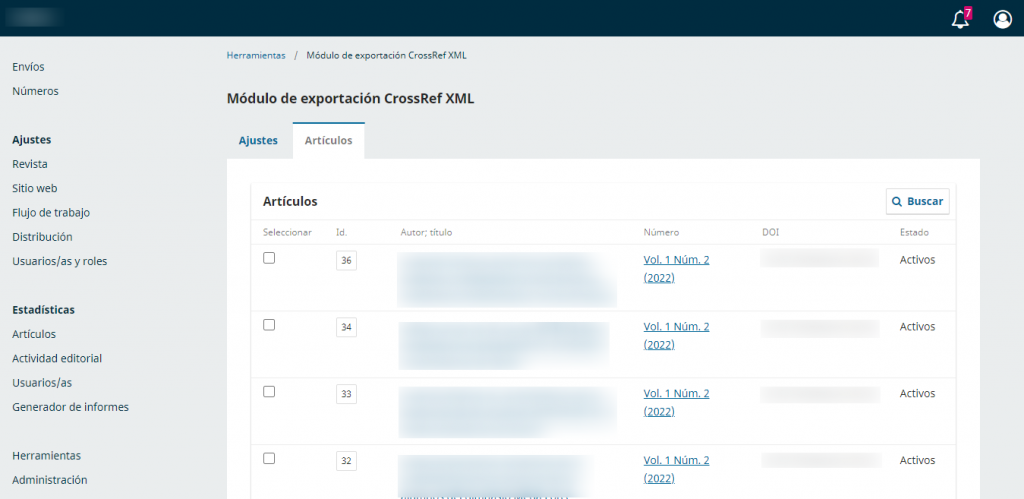Click the Id. box showing 34
Viewport: 1024px width, 499px height.
point(346,327)
